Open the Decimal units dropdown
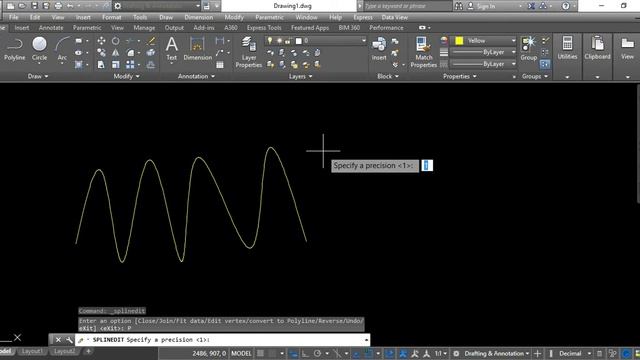 [x=575, y=353]
